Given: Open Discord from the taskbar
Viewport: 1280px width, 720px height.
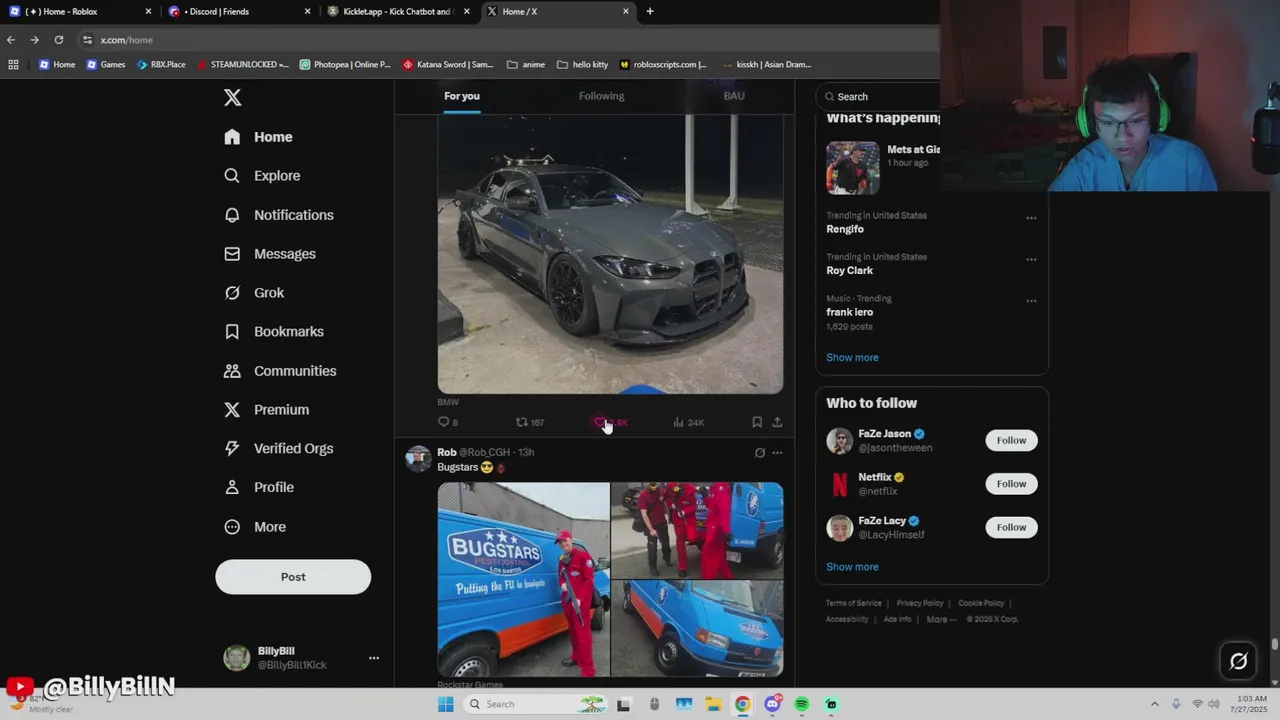Looking at the screenshot, I should 772,704.
